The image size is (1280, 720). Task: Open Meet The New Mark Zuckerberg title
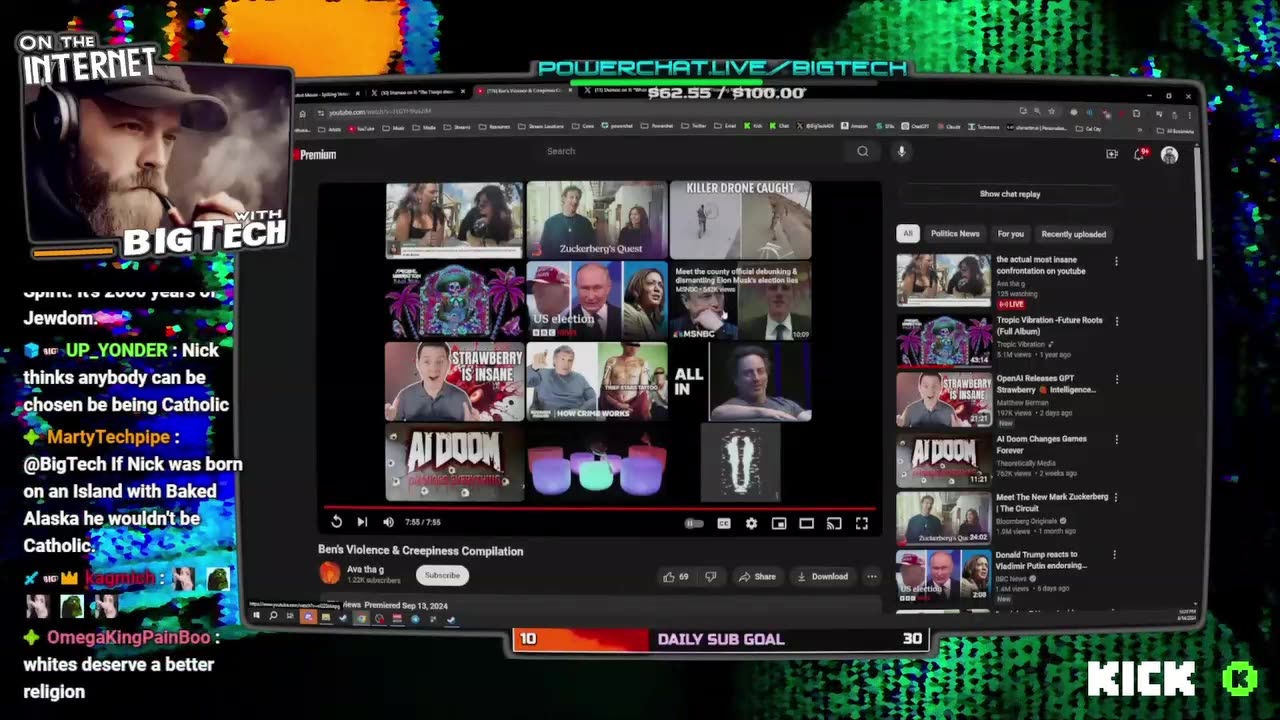[x=1052, y=503]
